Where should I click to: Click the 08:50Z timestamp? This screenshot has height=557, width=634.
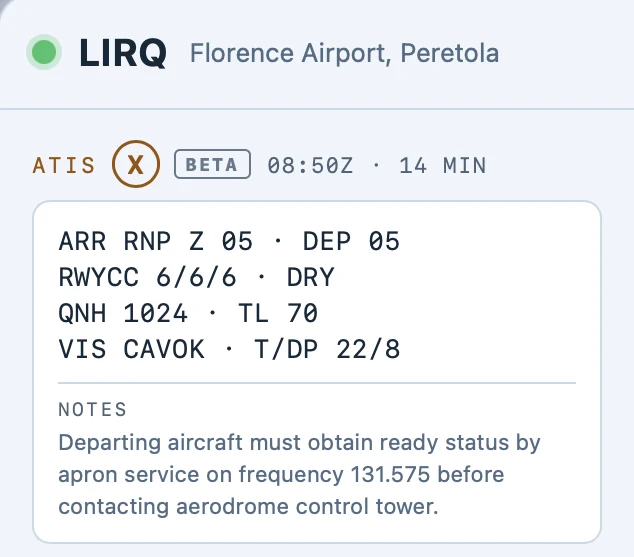click(310, 166)
